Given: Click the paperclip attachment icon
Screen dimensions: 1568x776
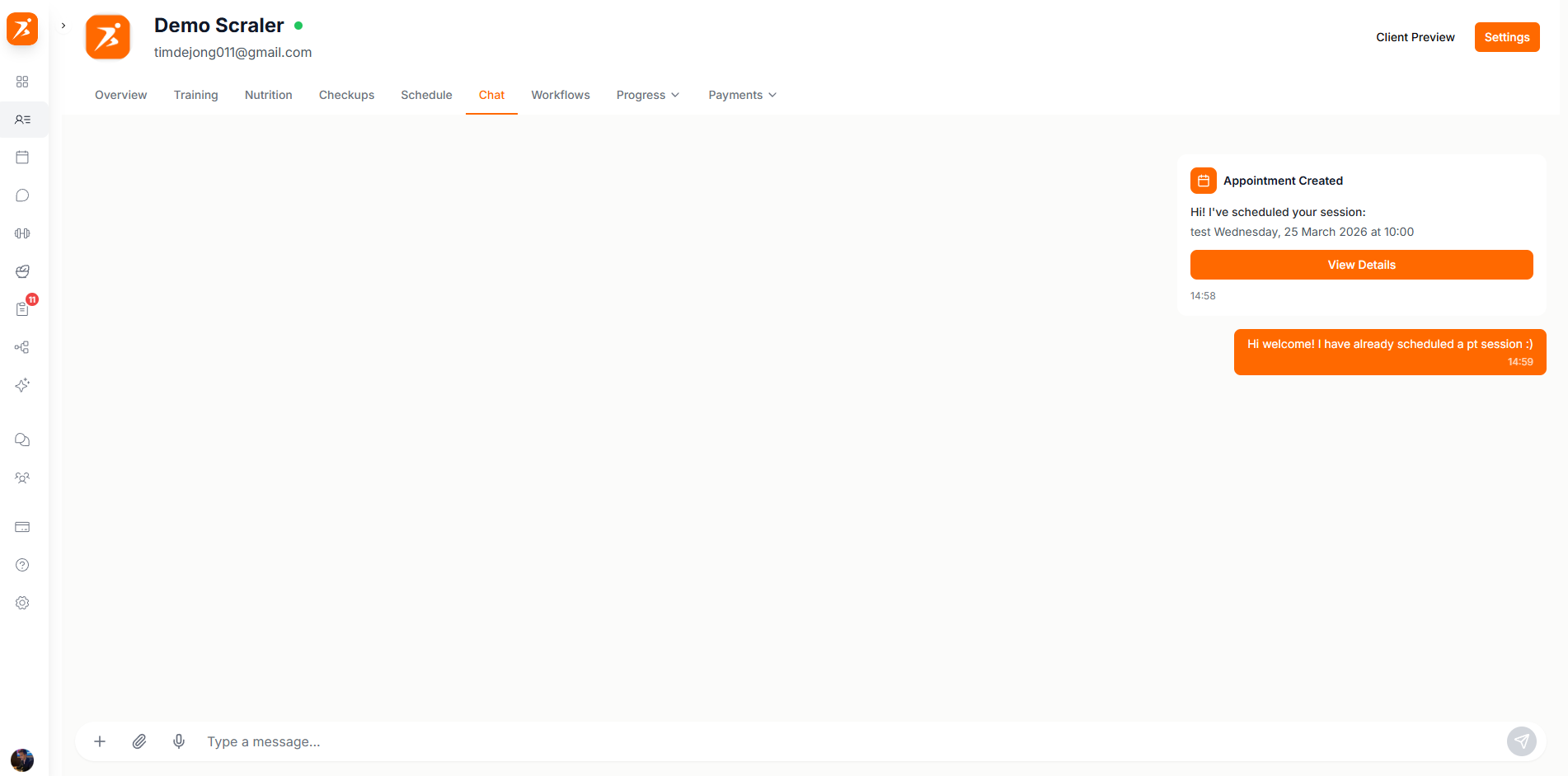Looking at the screenshot, I should (139, 741).
